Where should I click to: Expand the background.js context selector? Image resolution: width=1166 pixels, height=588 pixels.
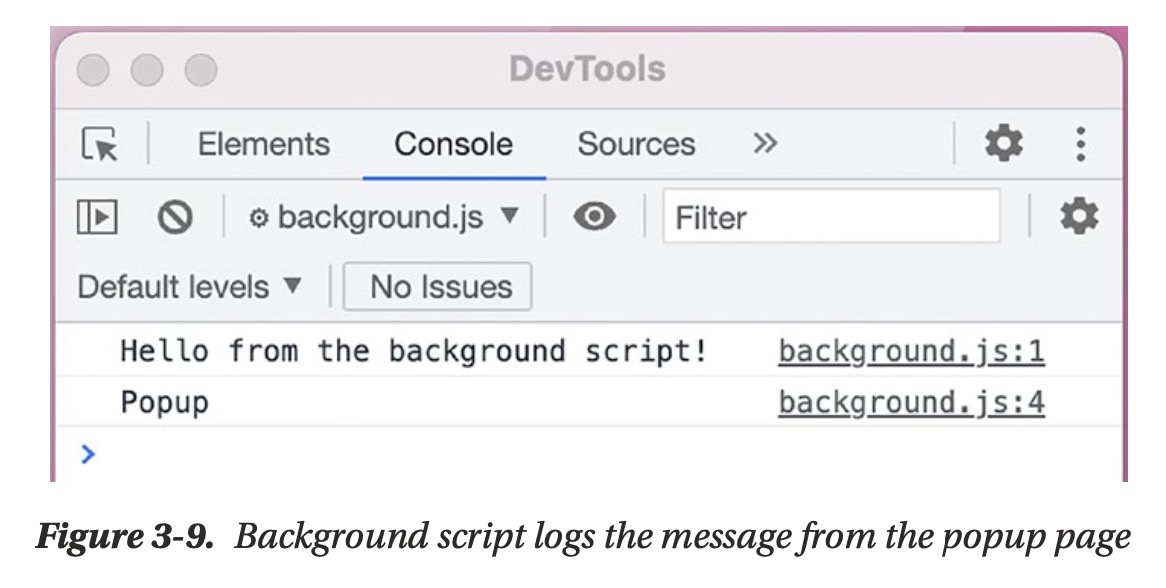point(384,217)
